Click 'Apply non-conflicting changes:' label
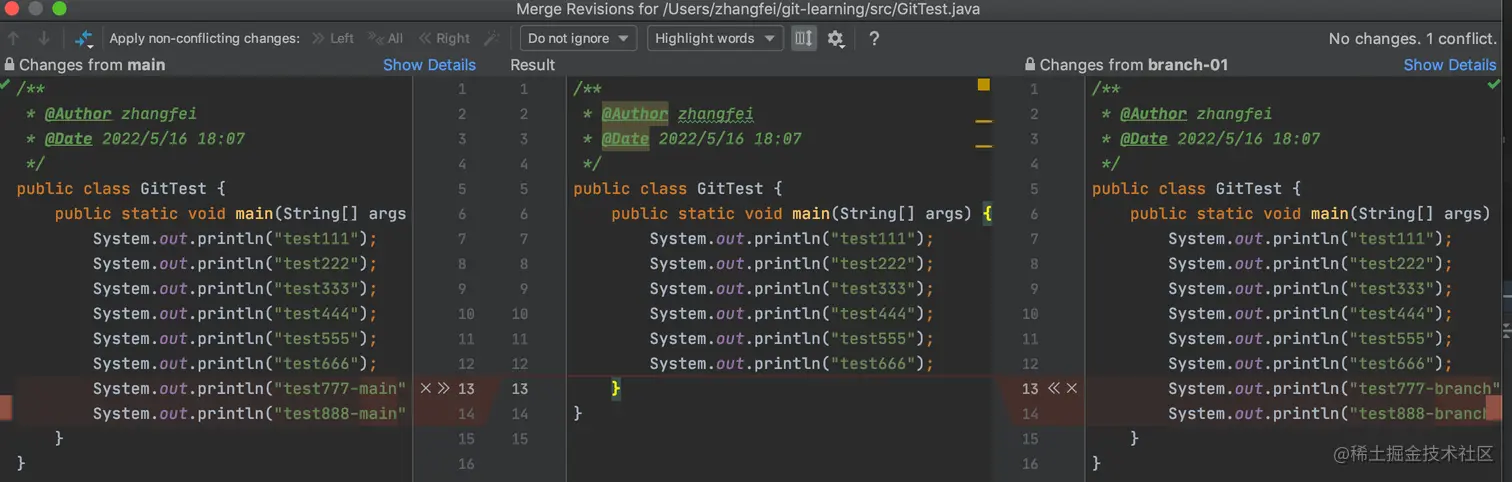1512x482 pixels. coord(205,38)
